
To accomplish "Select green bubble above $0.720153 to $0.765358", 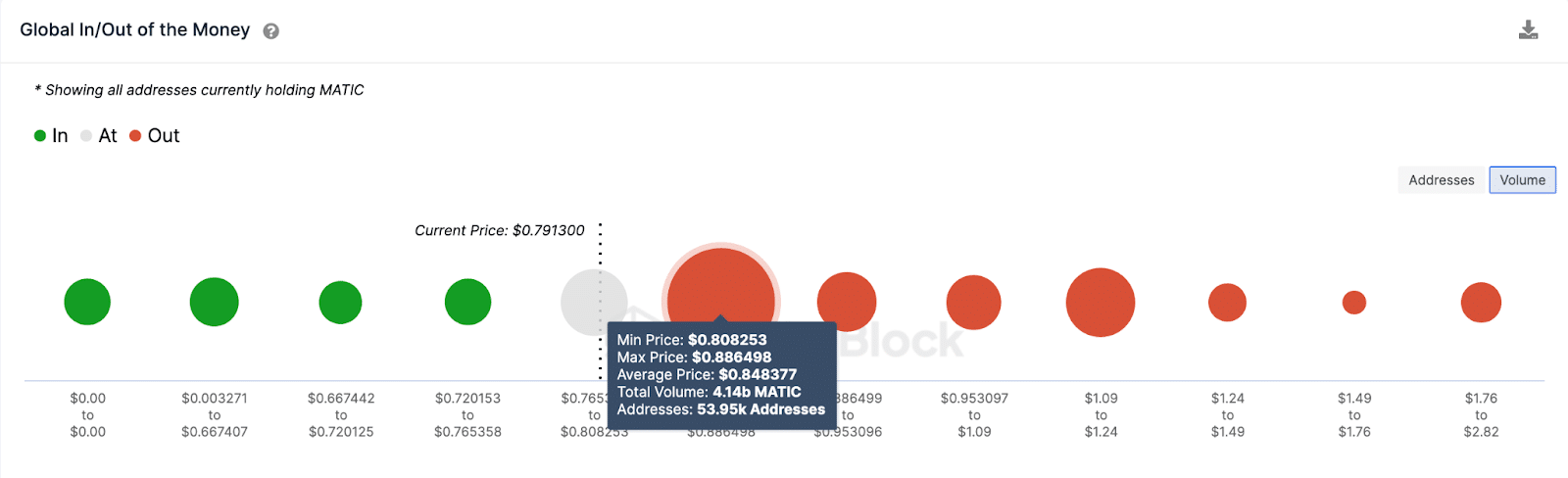I will click(467, 302).
